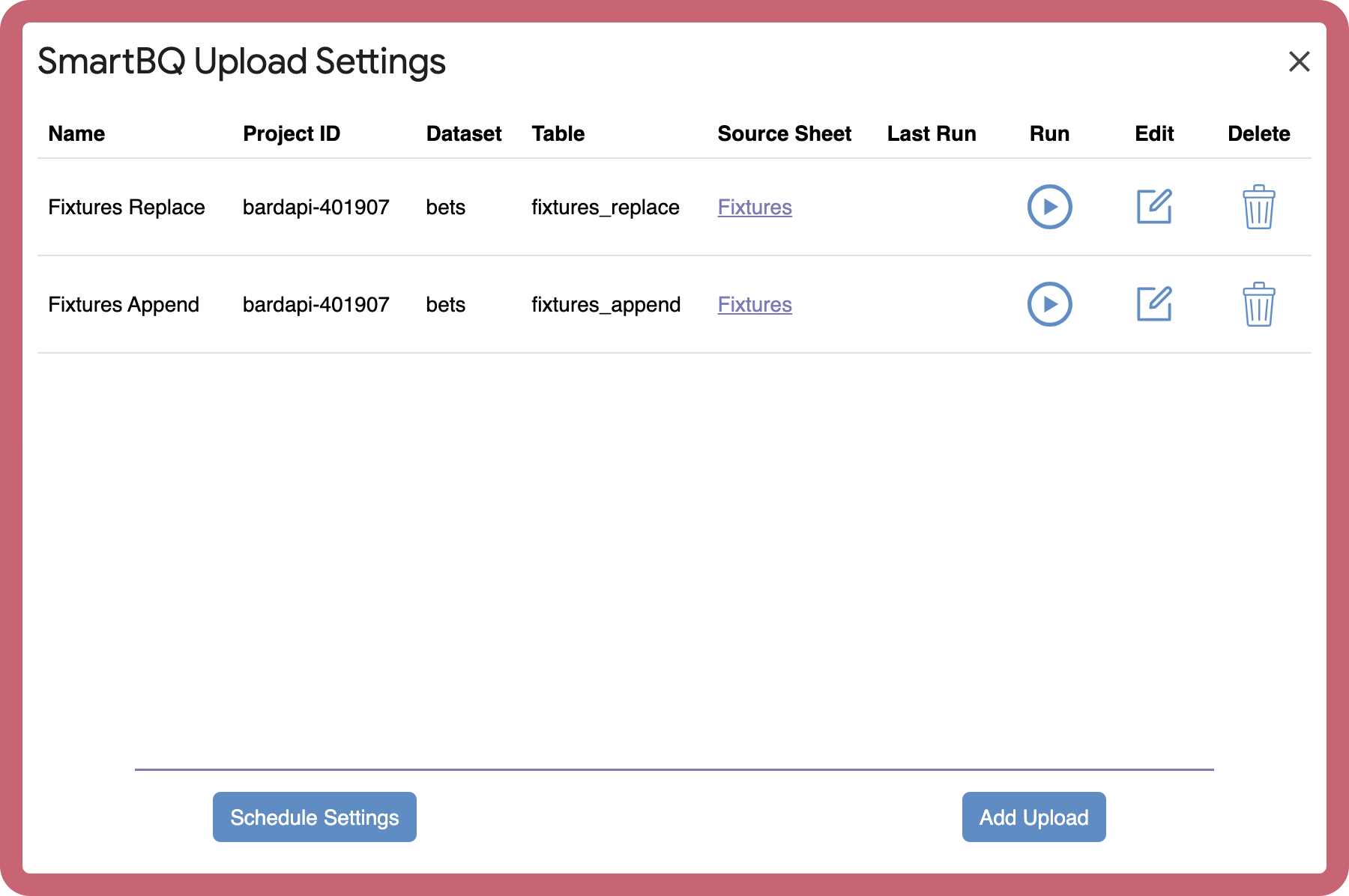This screenshot has width=1349, height=896.
Task: Run the Fixtures Append upload
Action: pos(1049,304)
